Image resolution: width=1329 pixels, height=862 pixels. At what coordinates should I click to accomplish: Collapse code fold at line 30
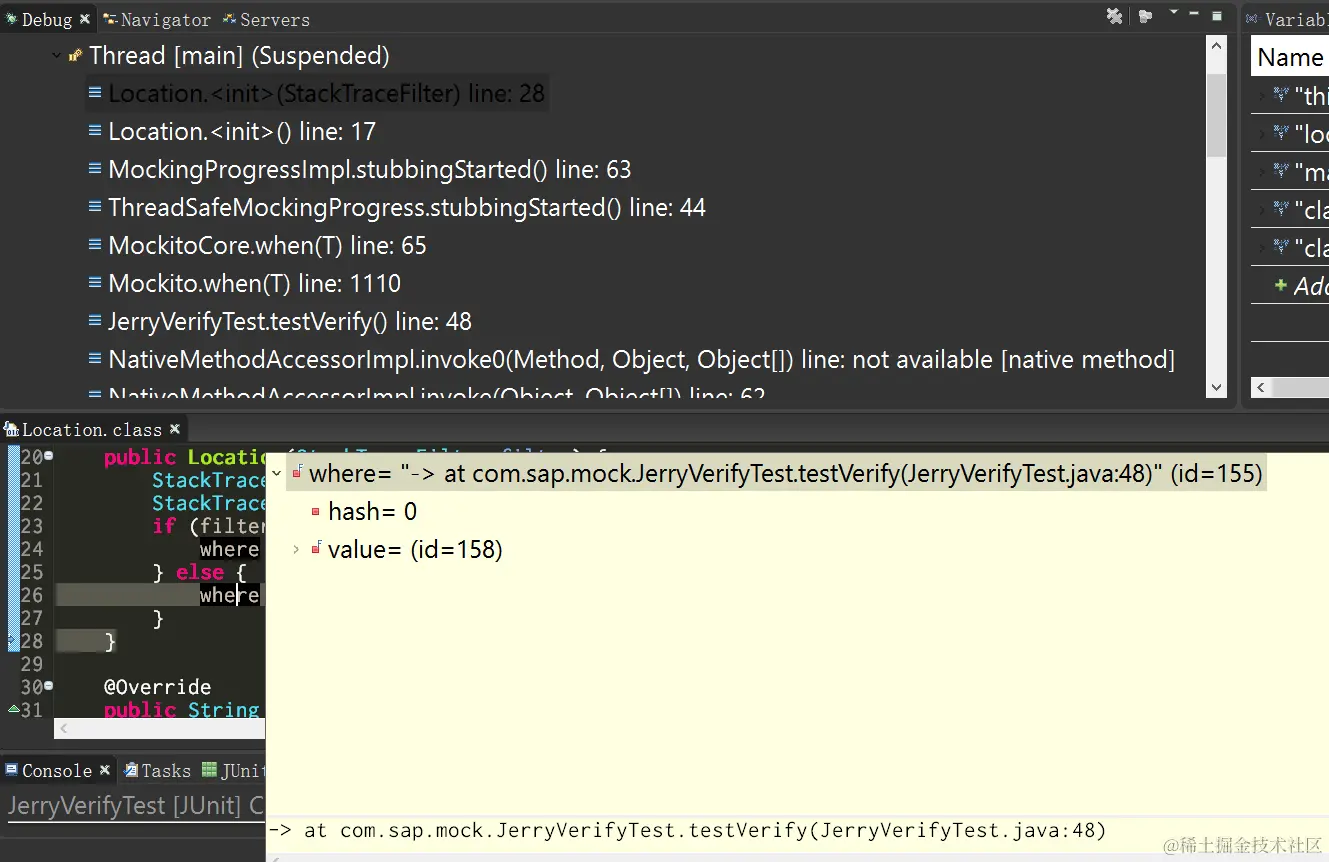coord(49,686)
